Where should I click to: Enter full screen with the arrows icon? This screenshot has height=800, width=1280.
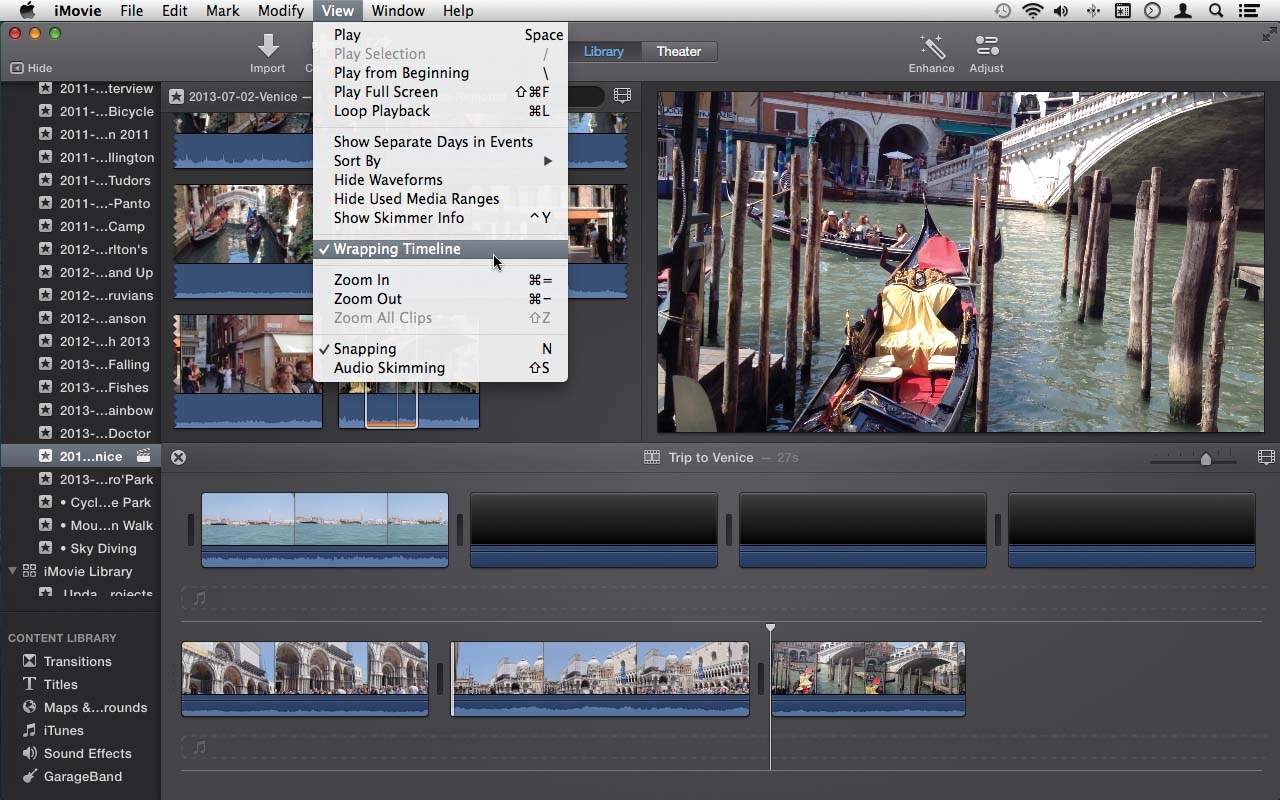click(x=1269, y=34)
